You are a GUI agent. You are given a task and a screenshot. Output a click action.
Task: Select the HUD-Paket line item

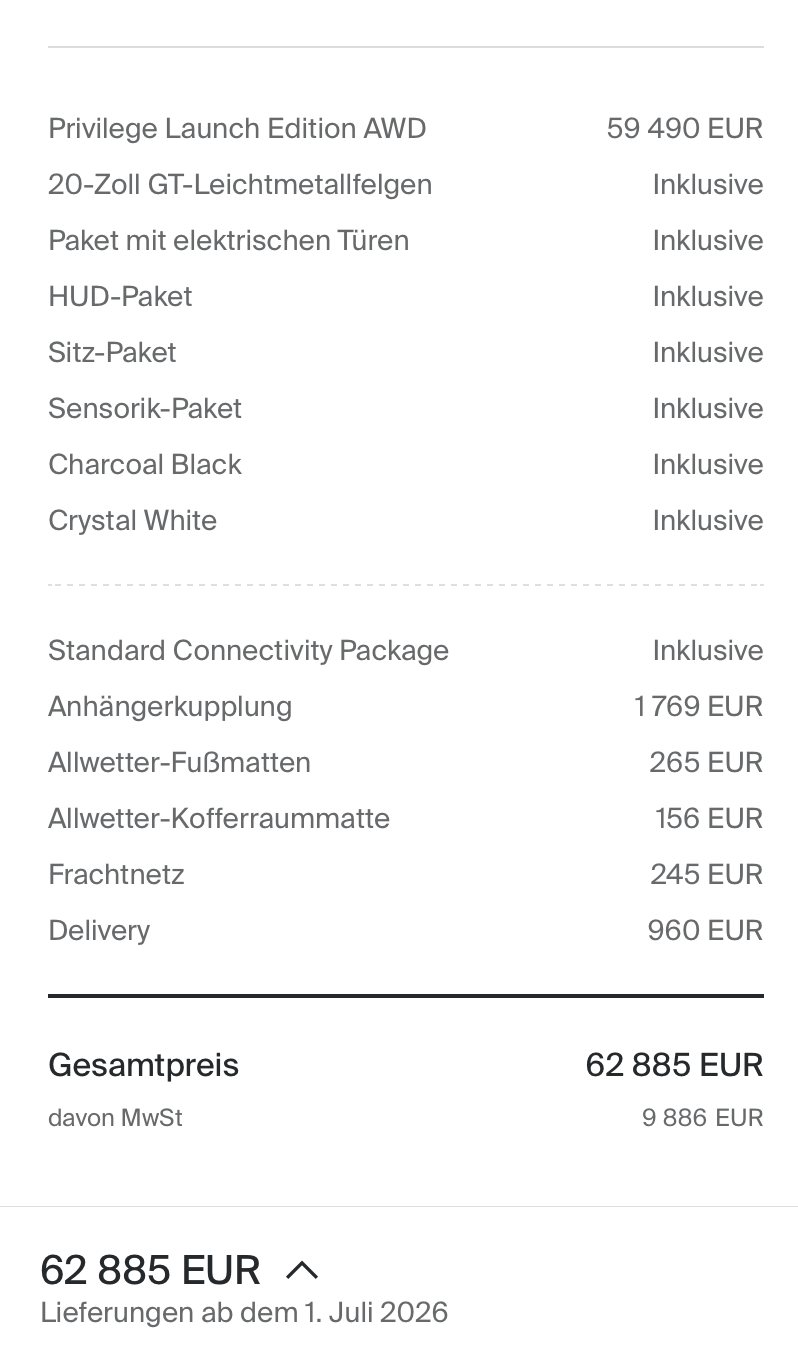pos(120,297)
